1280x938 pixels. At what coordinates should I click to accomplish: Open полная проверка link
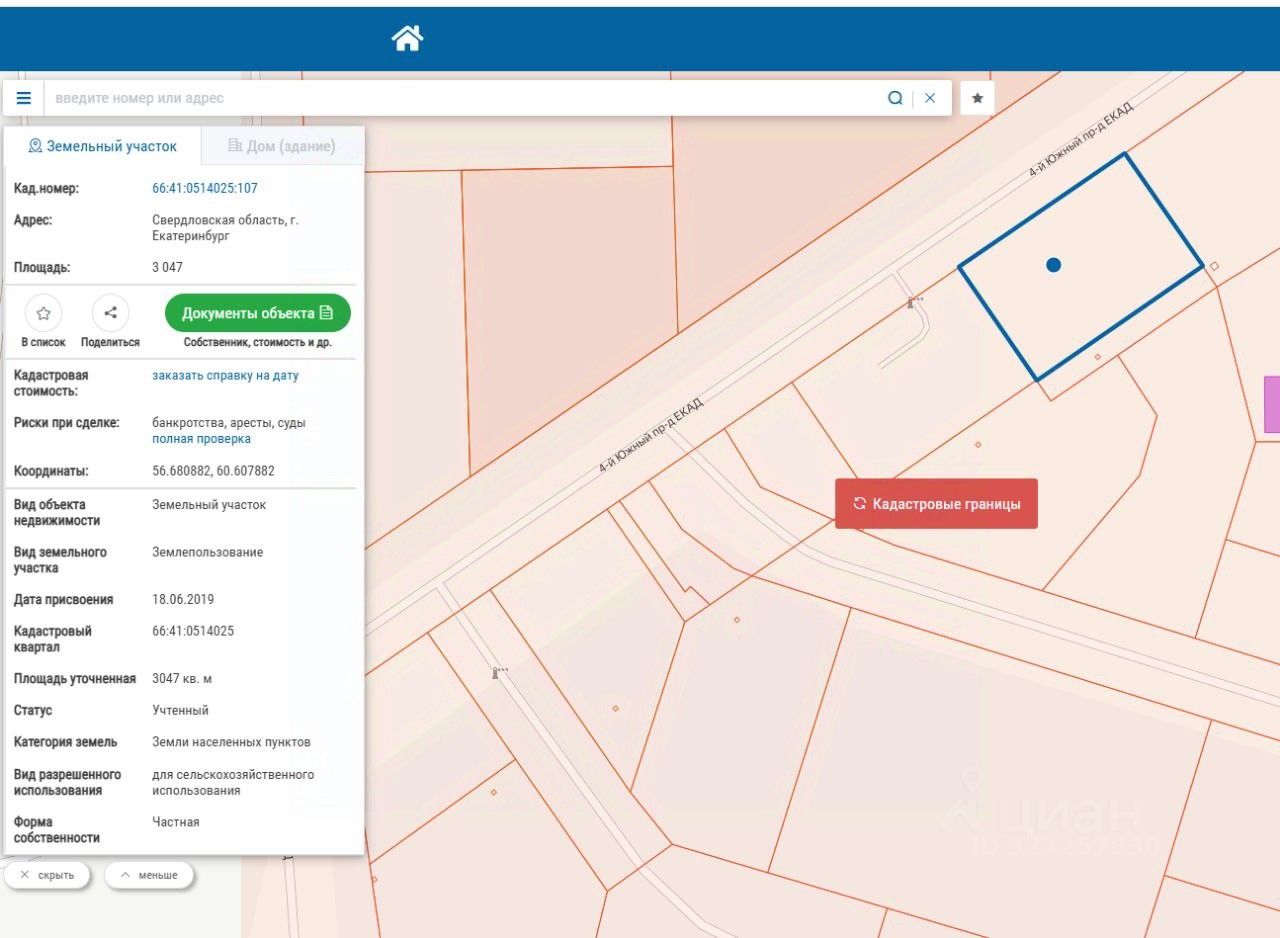[x=201, y=439]
